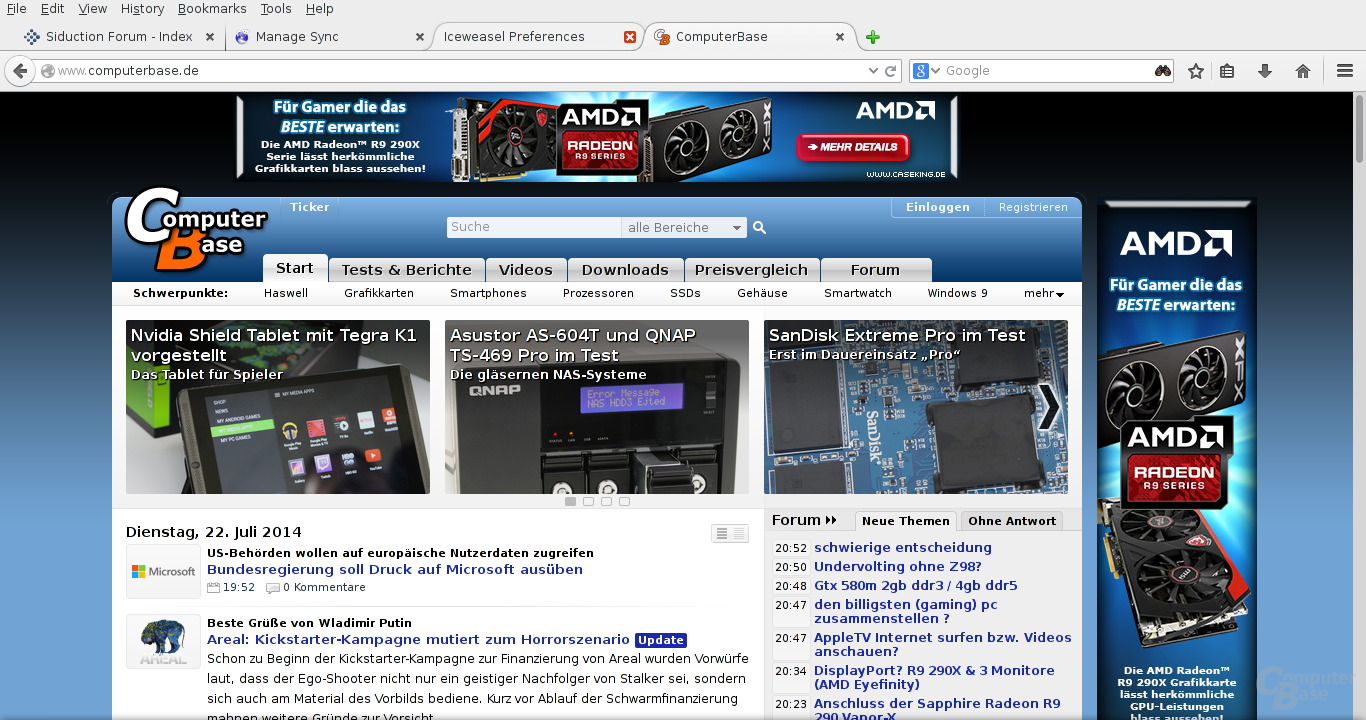Click the Ticker link
Viewport: 1366px width, 720px height.
310,207
